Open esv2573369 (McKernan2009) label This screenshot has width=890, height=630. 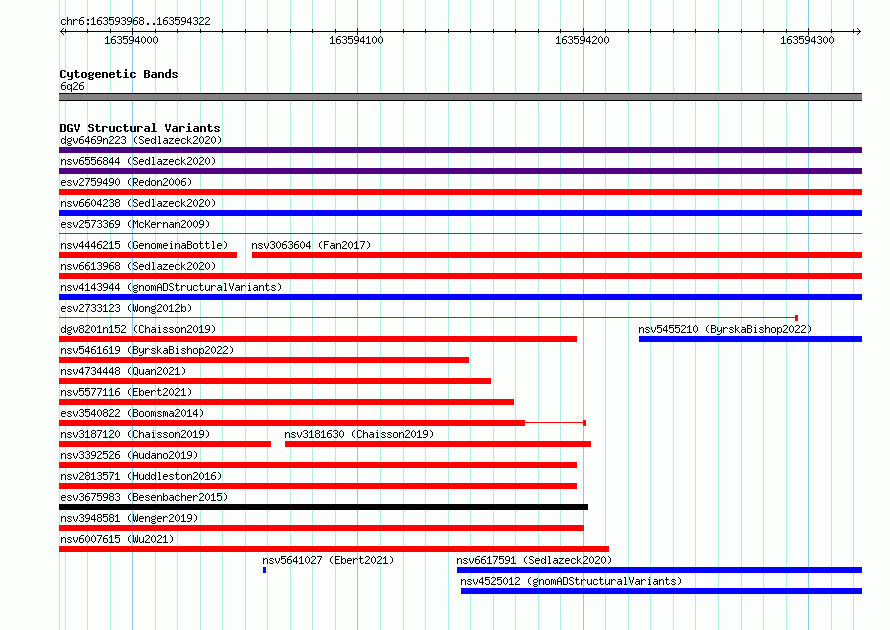[x=135, y=224]
